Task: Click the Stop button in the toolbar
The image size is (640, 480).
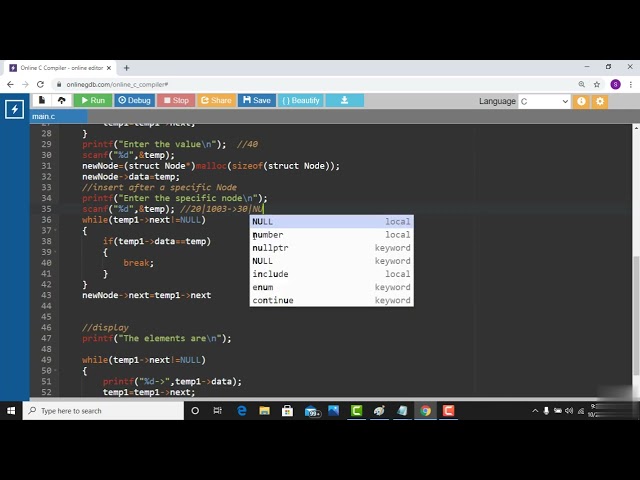Action: tap(176, 100)
